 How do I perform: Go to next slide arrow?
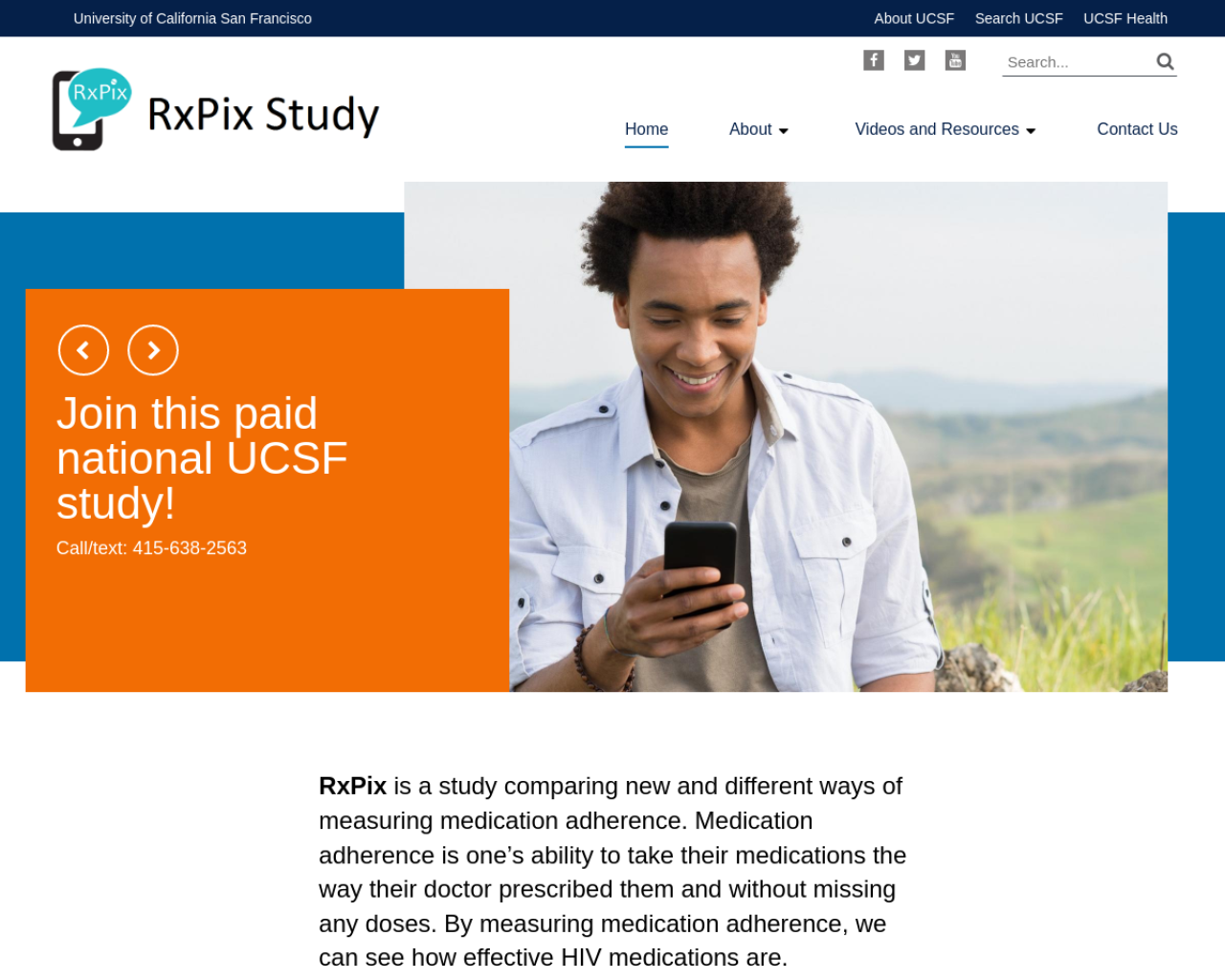[153, 350]
